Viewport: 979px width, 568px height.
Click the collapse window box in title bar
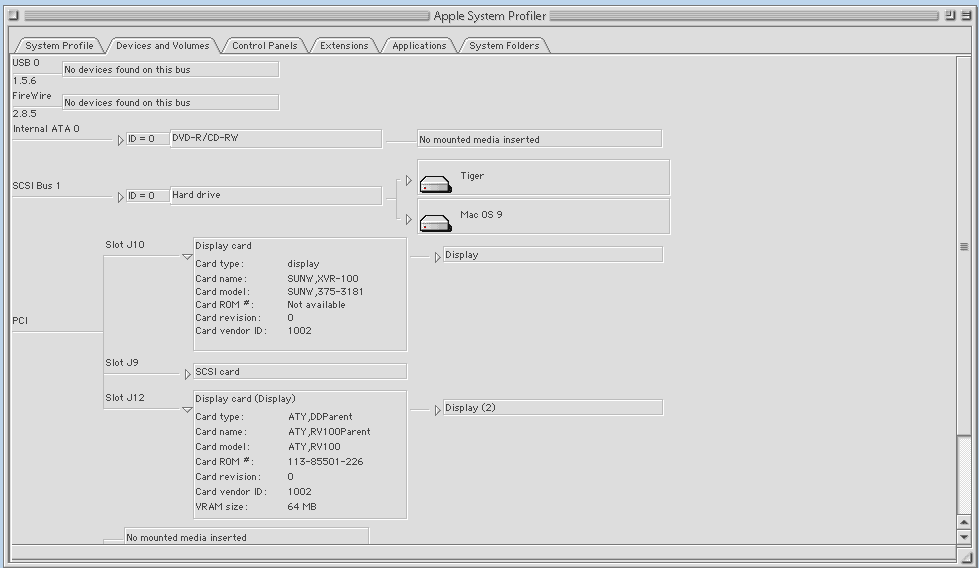coord(966,16)
